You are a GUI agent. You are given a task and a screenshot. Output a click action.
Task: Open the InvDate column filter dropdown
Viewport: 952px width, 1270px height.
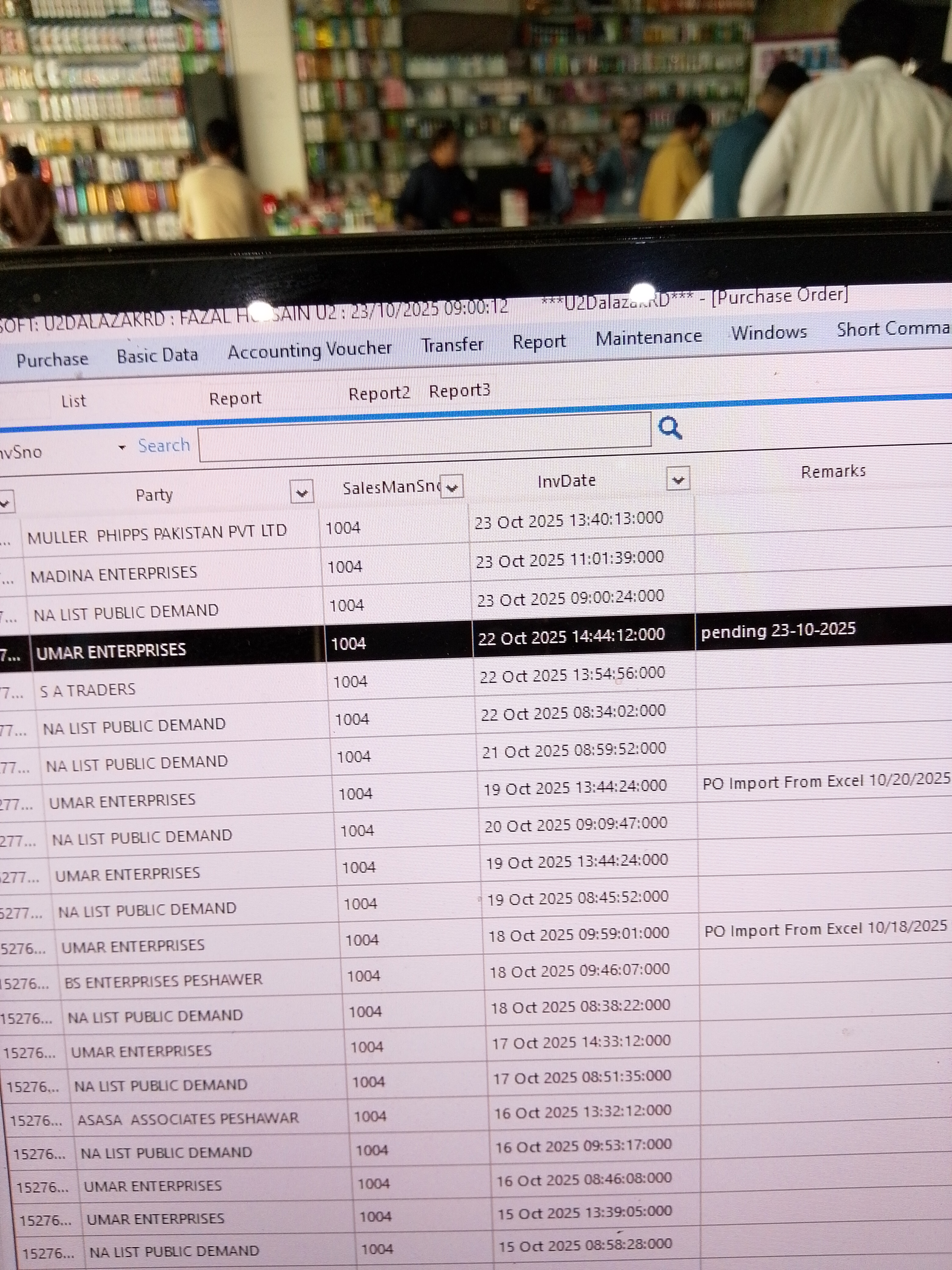tap(678, 479)
